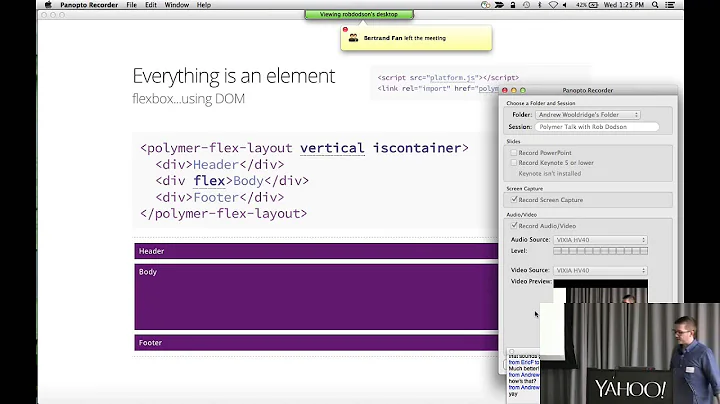Viewport: 720px width, 404px height.
Task: Click the Session name input field
Action: (597, 127)
